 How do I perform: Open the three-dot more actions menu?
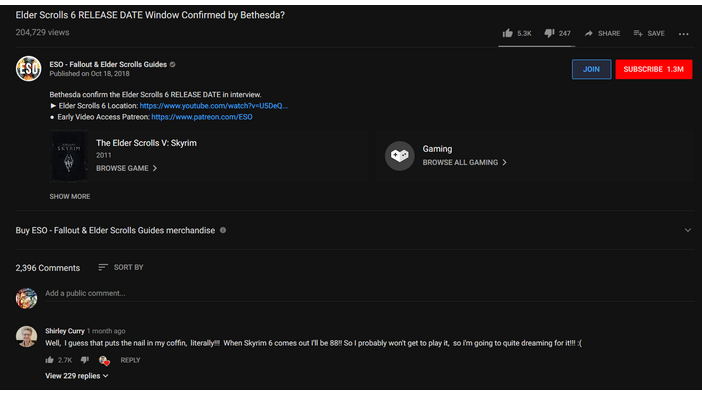click(683, 34)
